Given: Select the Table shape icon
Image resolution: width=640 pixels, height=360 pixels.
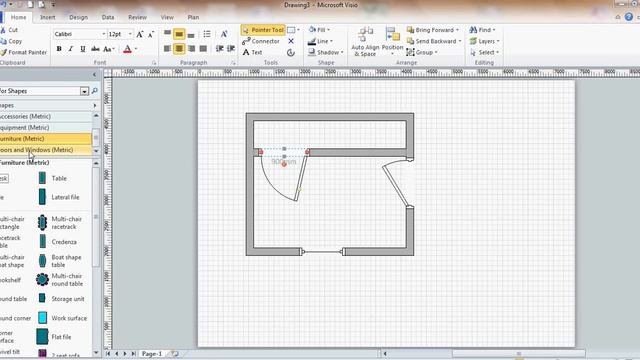Looking at the screenshot, I should 42,178.
